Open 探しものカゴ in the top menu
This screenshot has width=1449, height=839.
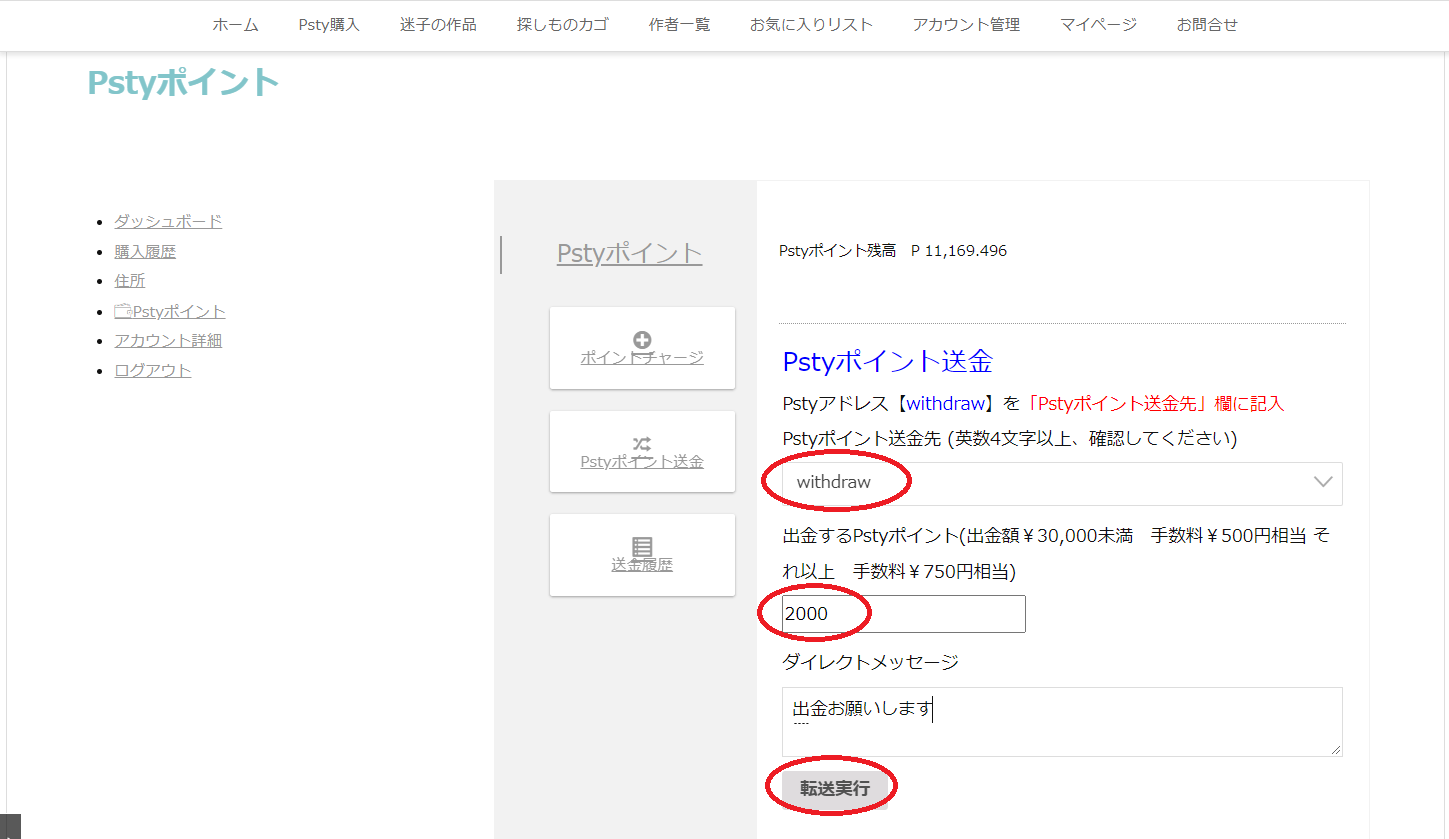click(x=562, y=25)
